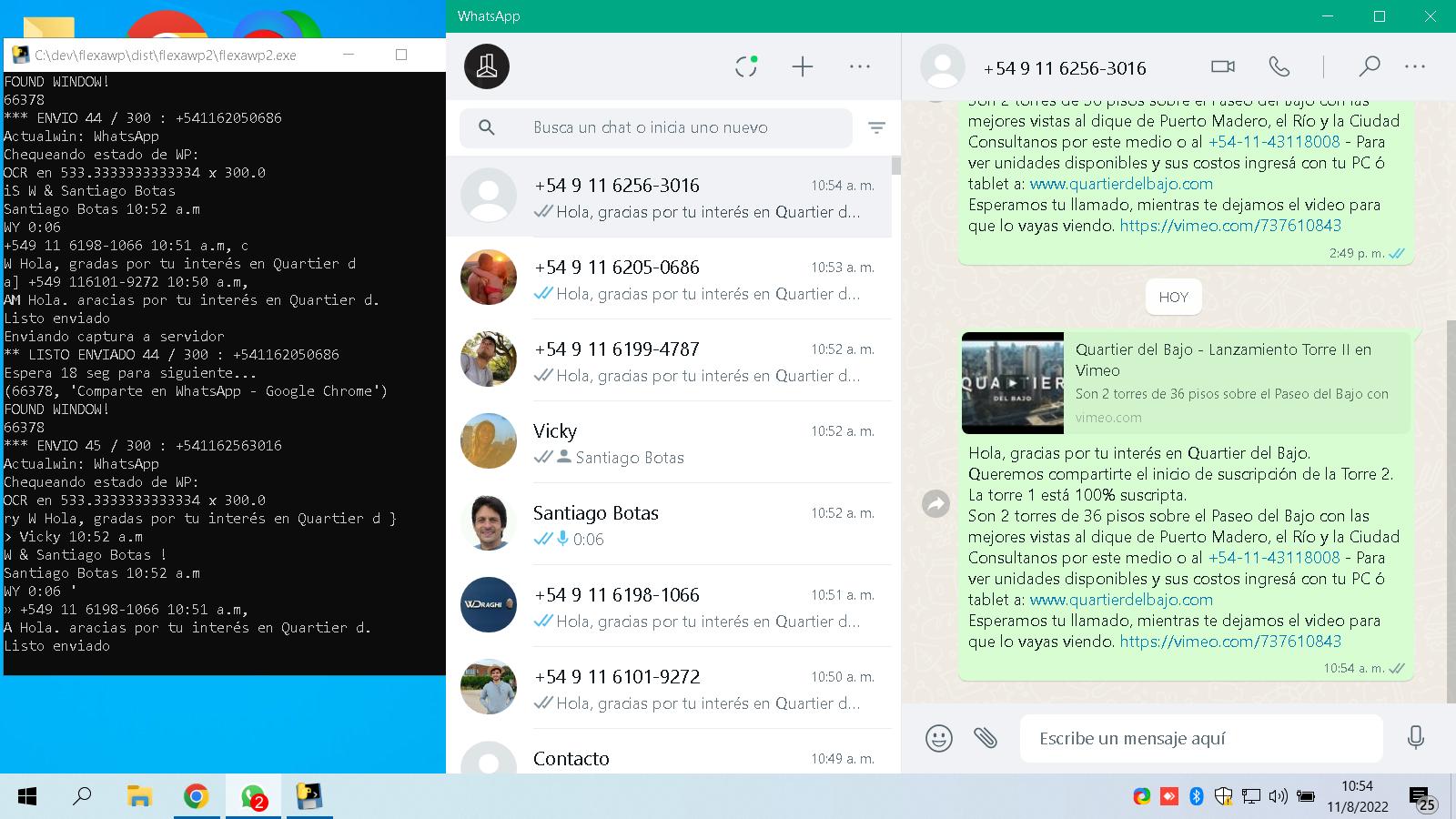Open chat +54 9 11 6198-1066
Viewport: 1456px width, 819px height.
pos(669,606)
